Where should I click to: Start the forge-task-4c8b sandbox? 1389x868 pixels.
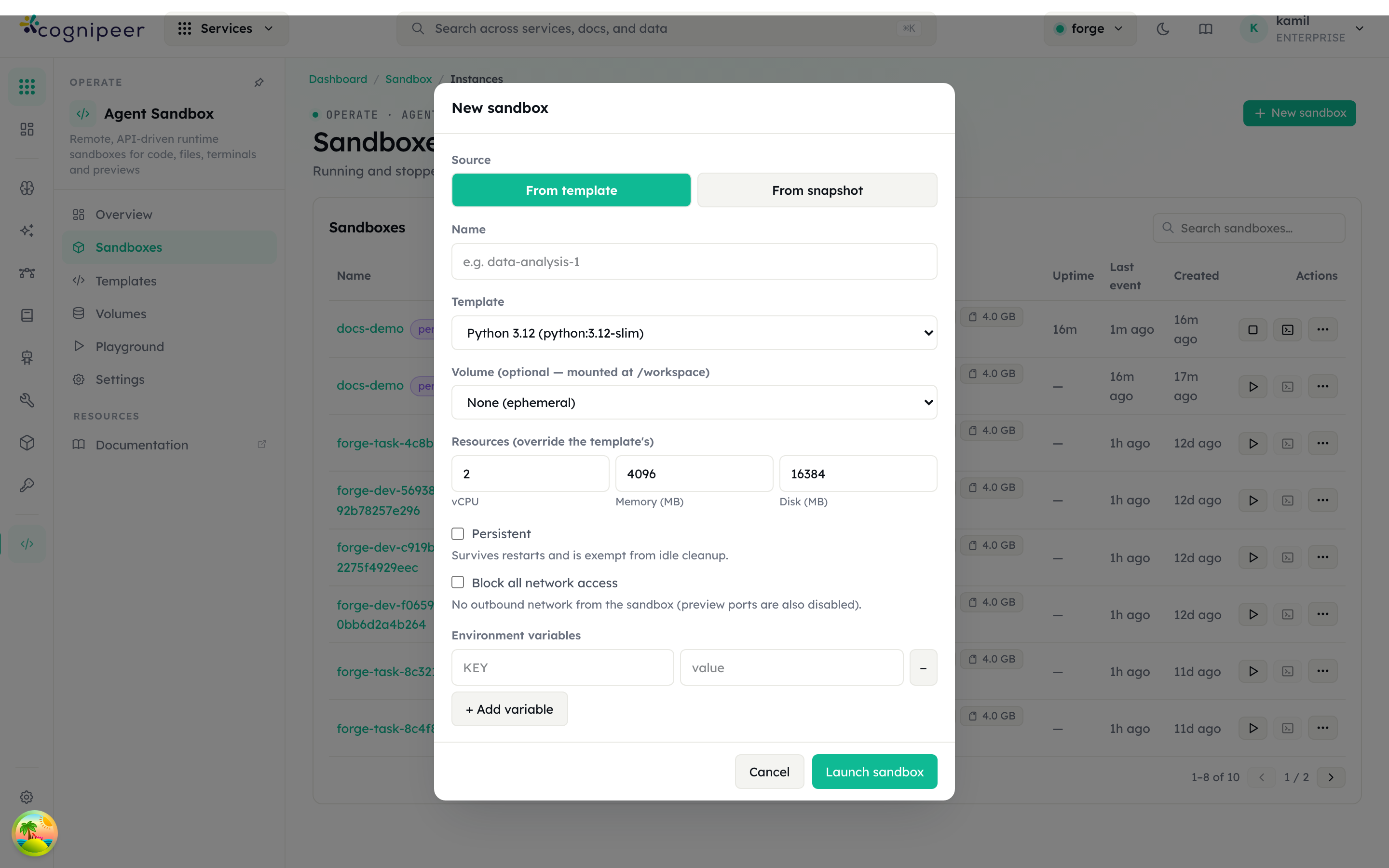1253,443
